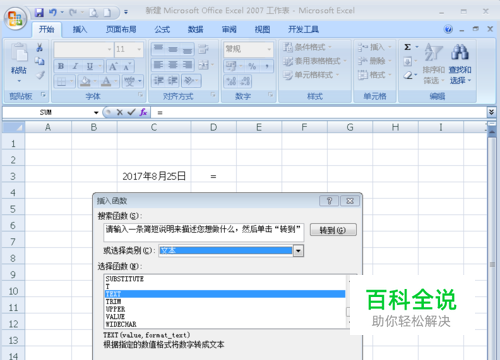Open 条件格式 conditional formatting menu

pos(307,47)
